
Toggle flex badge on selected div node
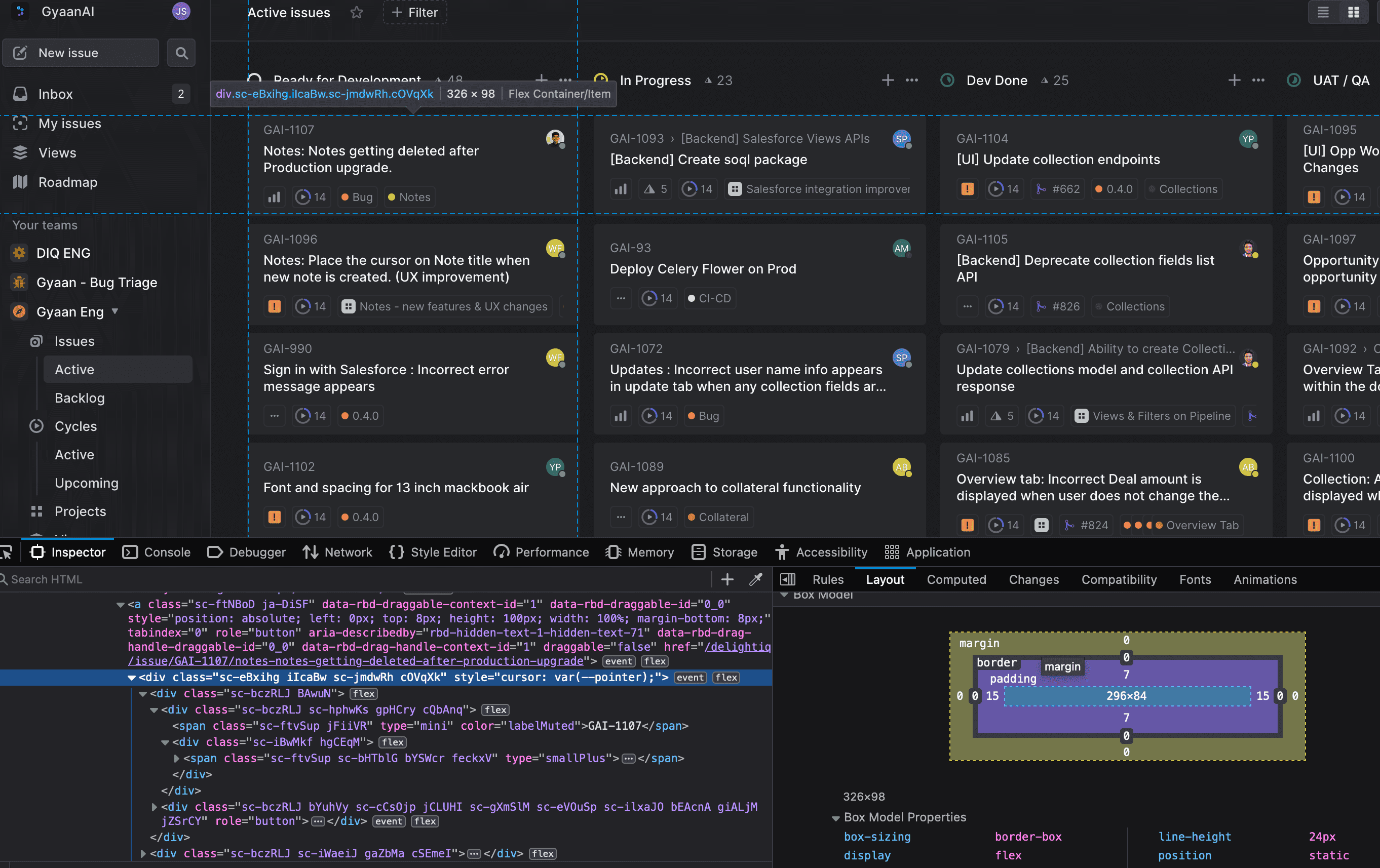click(726, 677)
